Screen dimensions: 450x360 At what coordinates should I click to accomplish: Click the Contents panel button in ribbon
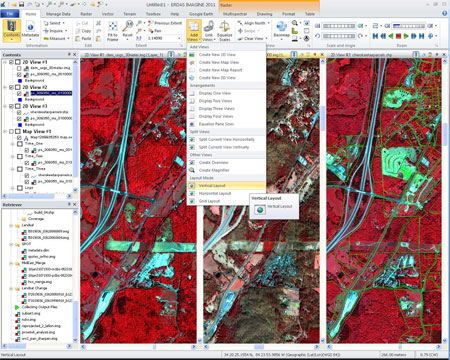(12, 30)
